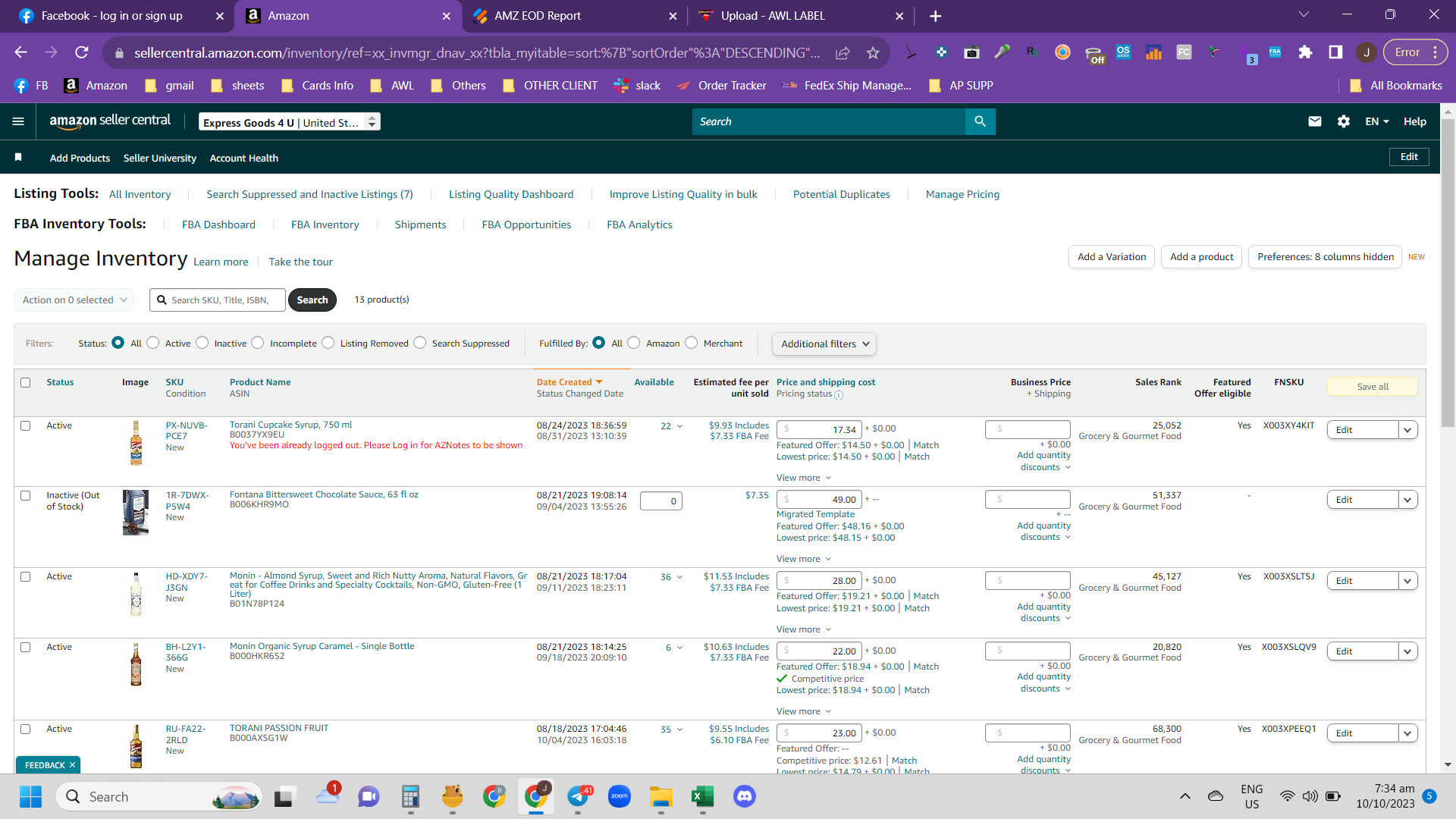Open Edit dropdown arrow for Fontana Chocolate Sauce
The image size is (1456, 819).
[1408, 500]
